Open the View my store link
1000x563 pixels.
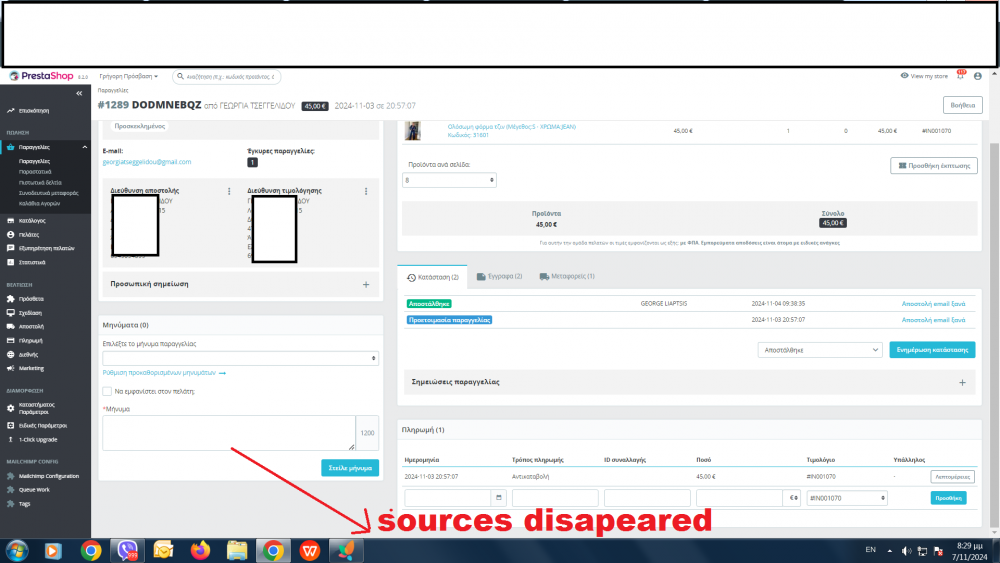tap(924, 76)
